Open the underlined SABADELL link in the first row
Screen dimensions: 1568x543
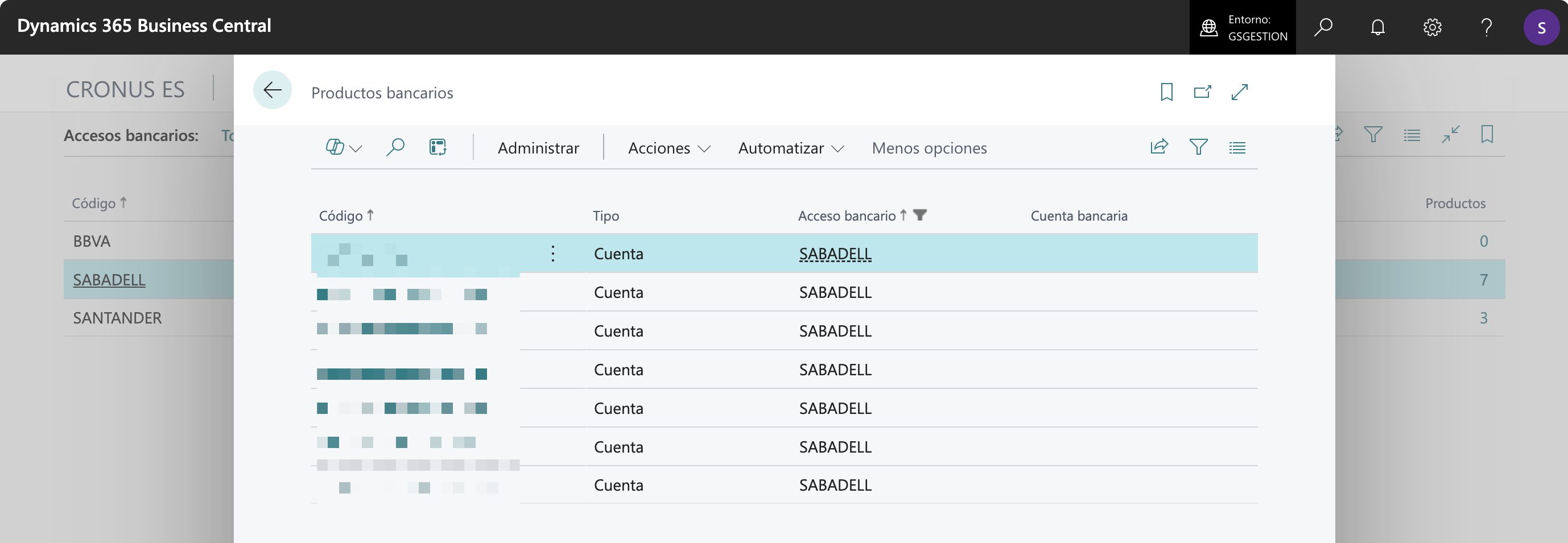click(x=835, y=254)
